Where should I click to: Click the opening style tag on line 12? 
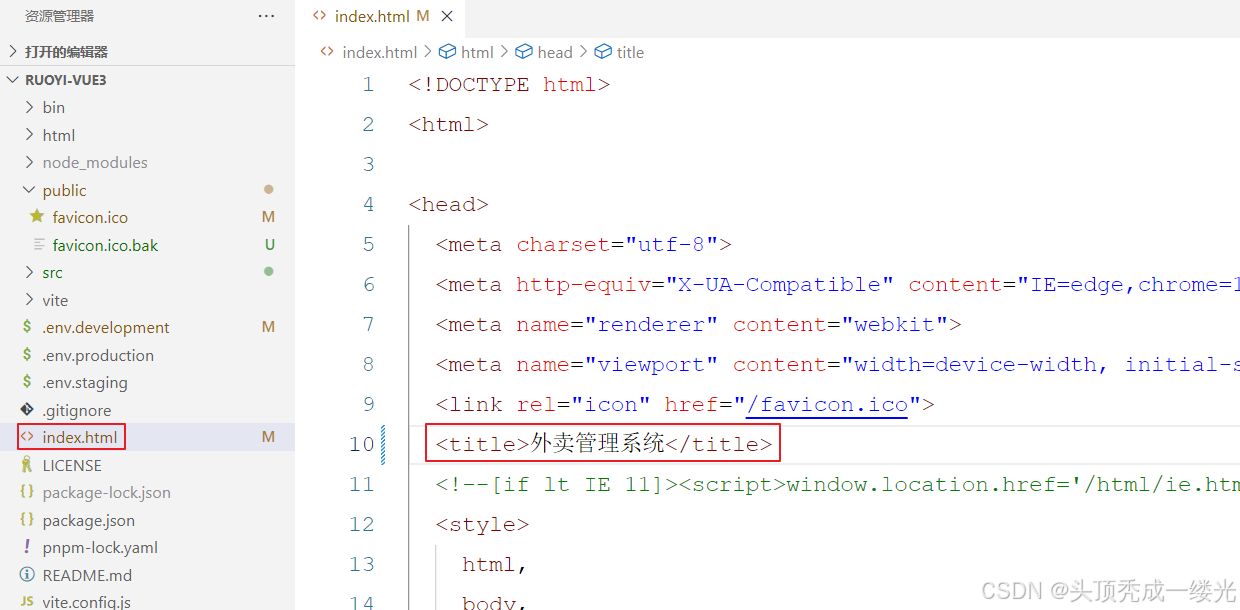(x=482, y=524)
